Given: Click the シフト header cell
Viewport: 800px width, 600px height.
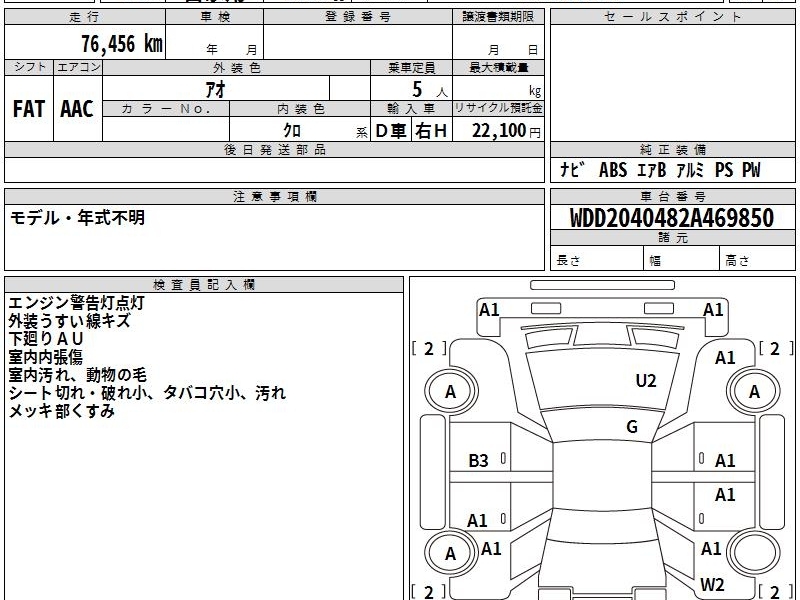Looking at the screenshot, I should point(29,67).
